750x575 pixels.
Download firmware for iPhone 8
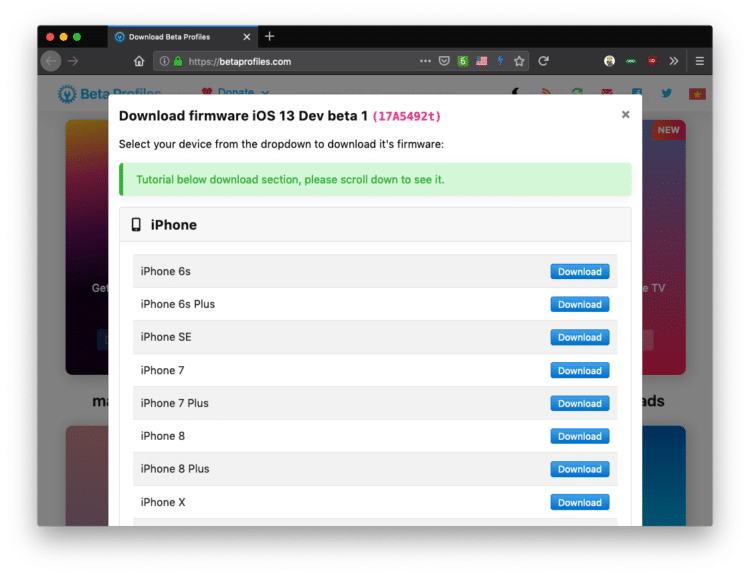click(x=580, y=436)
